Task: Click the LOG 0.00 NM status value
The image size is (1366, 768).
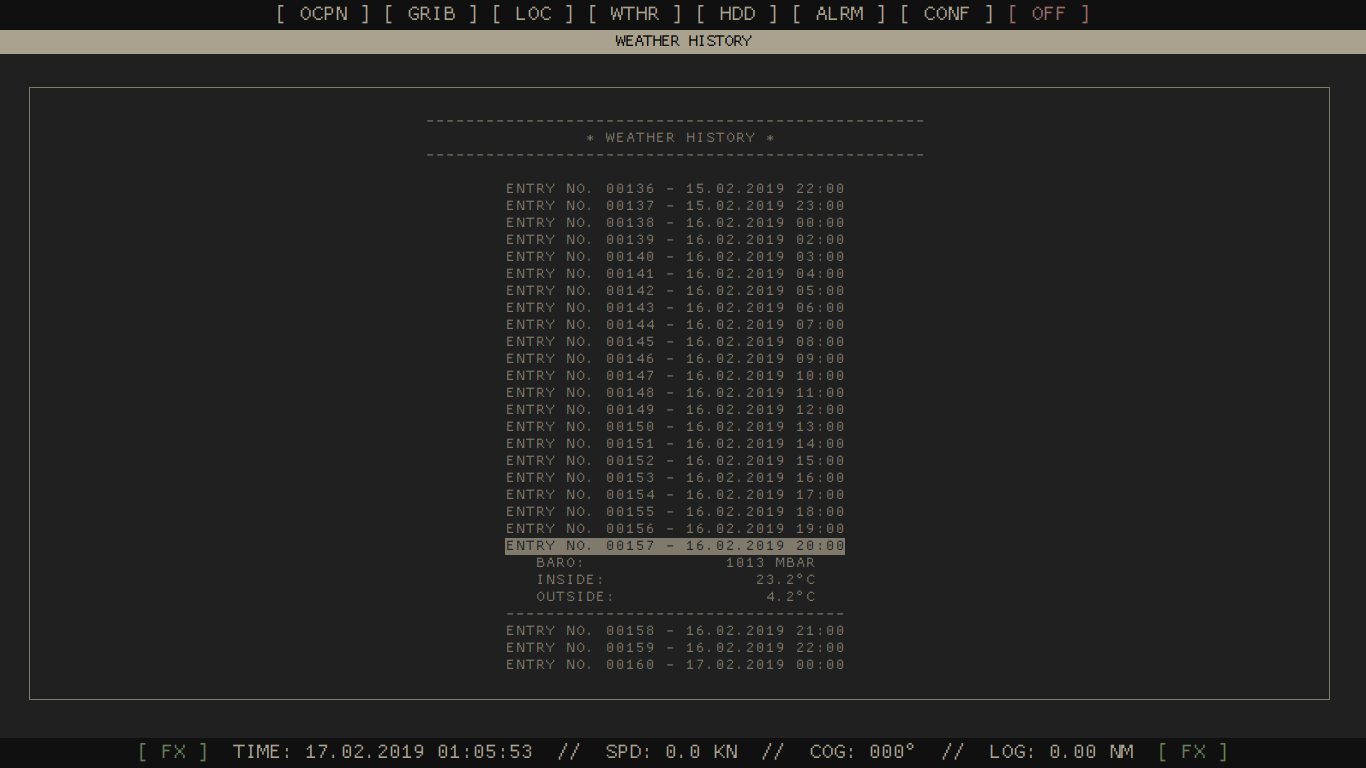Action: 1061,751
